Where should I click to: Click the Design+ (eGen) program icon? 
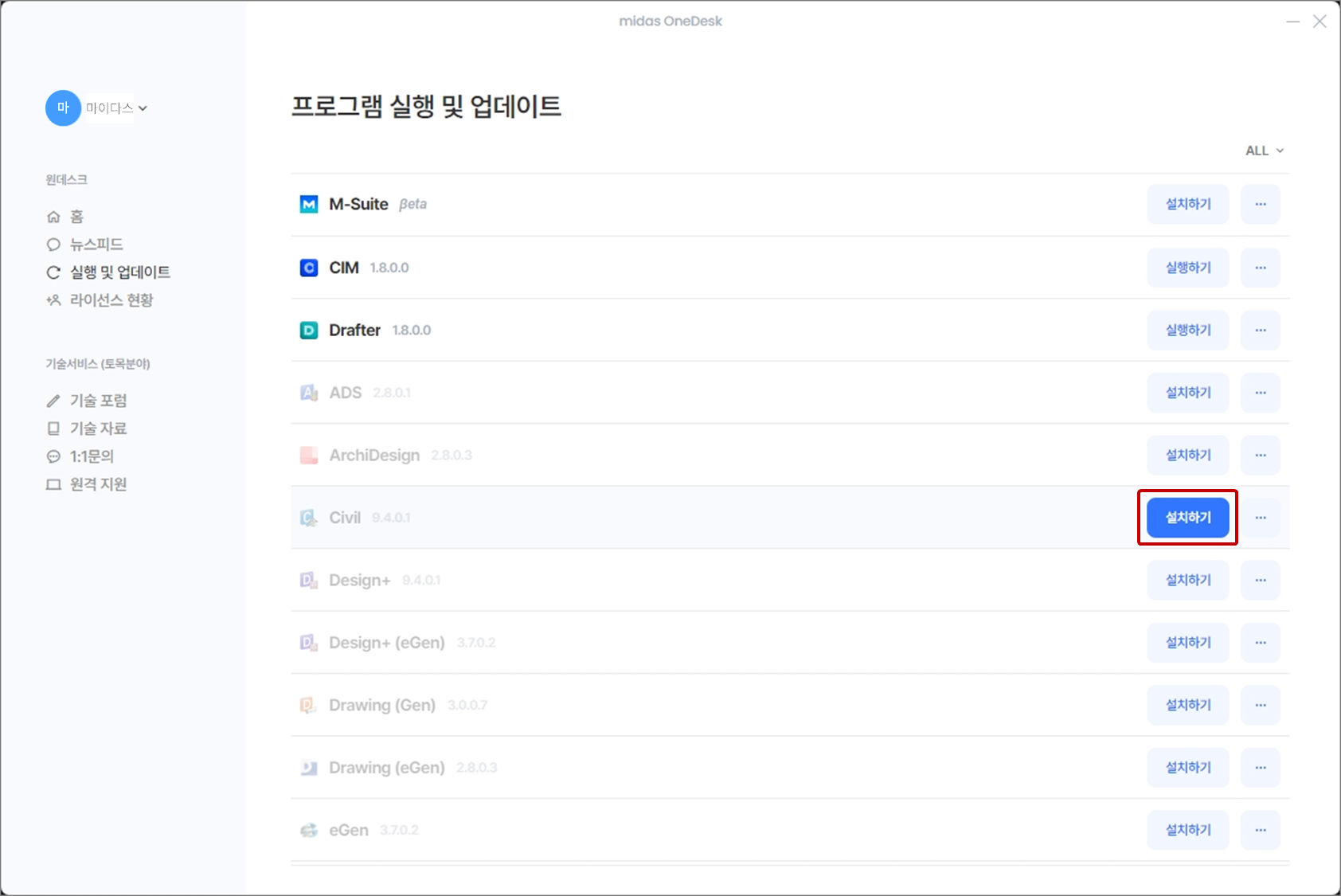tap(309, 643)
